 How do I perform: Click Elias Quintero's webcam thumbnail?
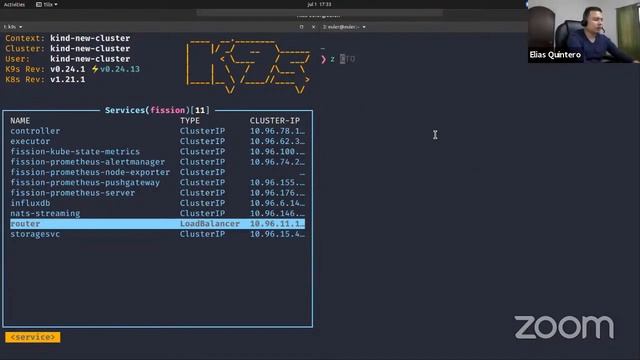click(x=584, y=31)
